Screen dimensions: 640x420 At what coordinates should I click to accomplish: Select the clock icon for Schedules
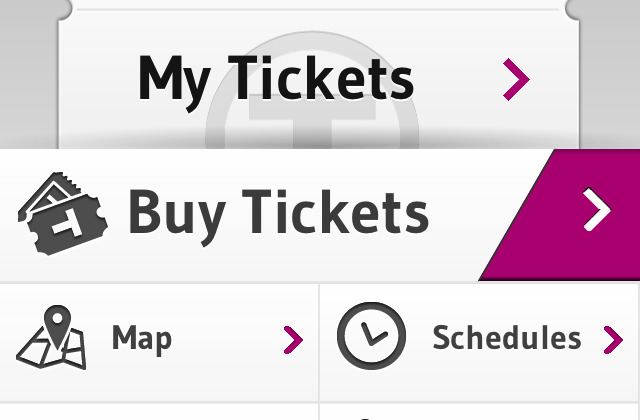[371, 336]
